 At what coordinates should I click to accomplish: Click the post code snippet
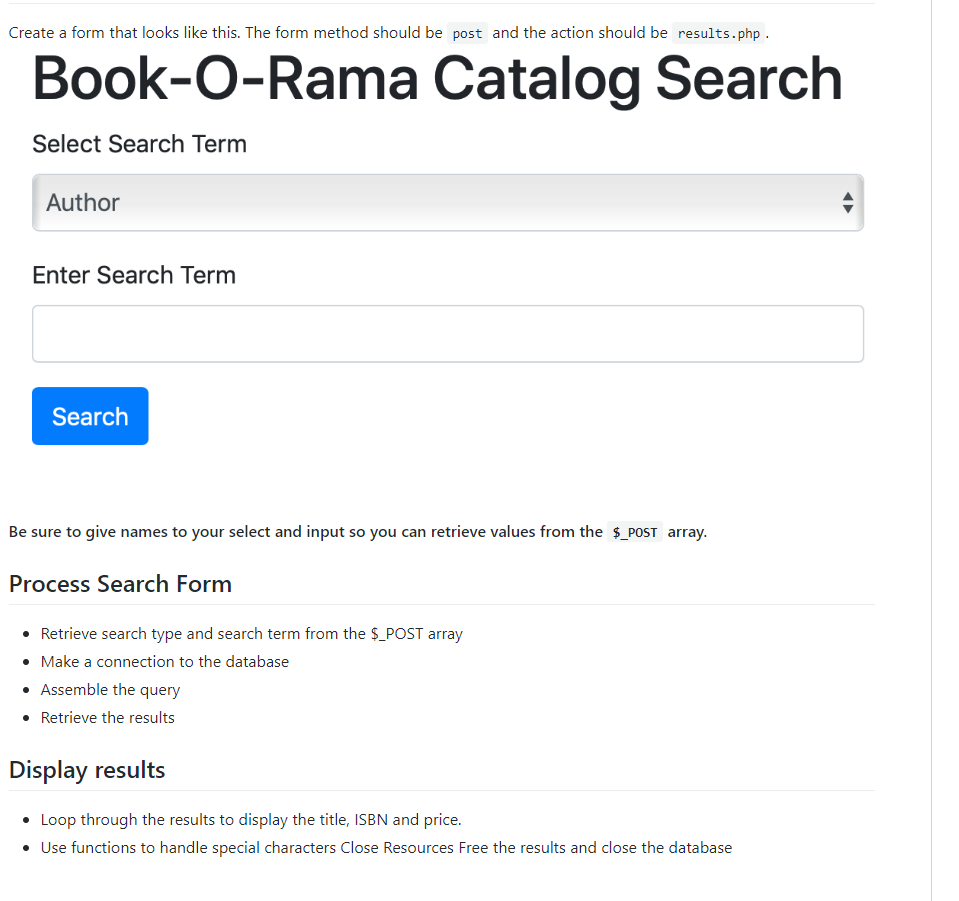pyautogui.click(x=466, y=33)
